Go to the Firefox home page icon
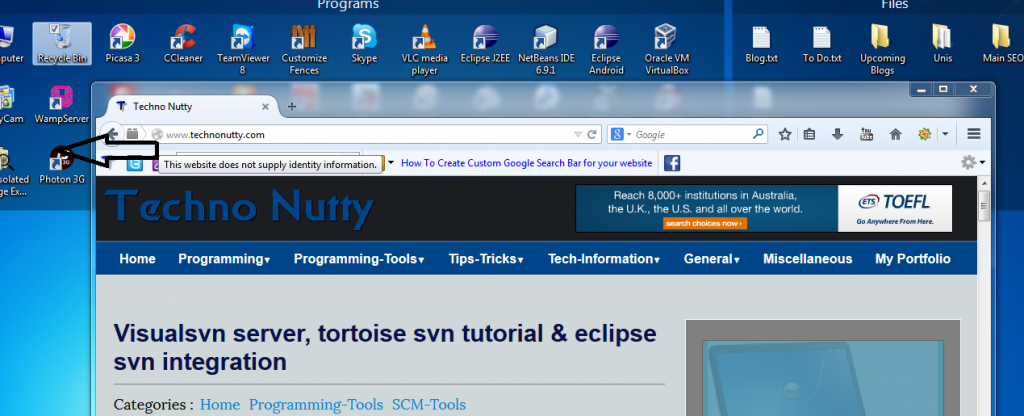This screenshot has height=416, width=1024. 895,135
